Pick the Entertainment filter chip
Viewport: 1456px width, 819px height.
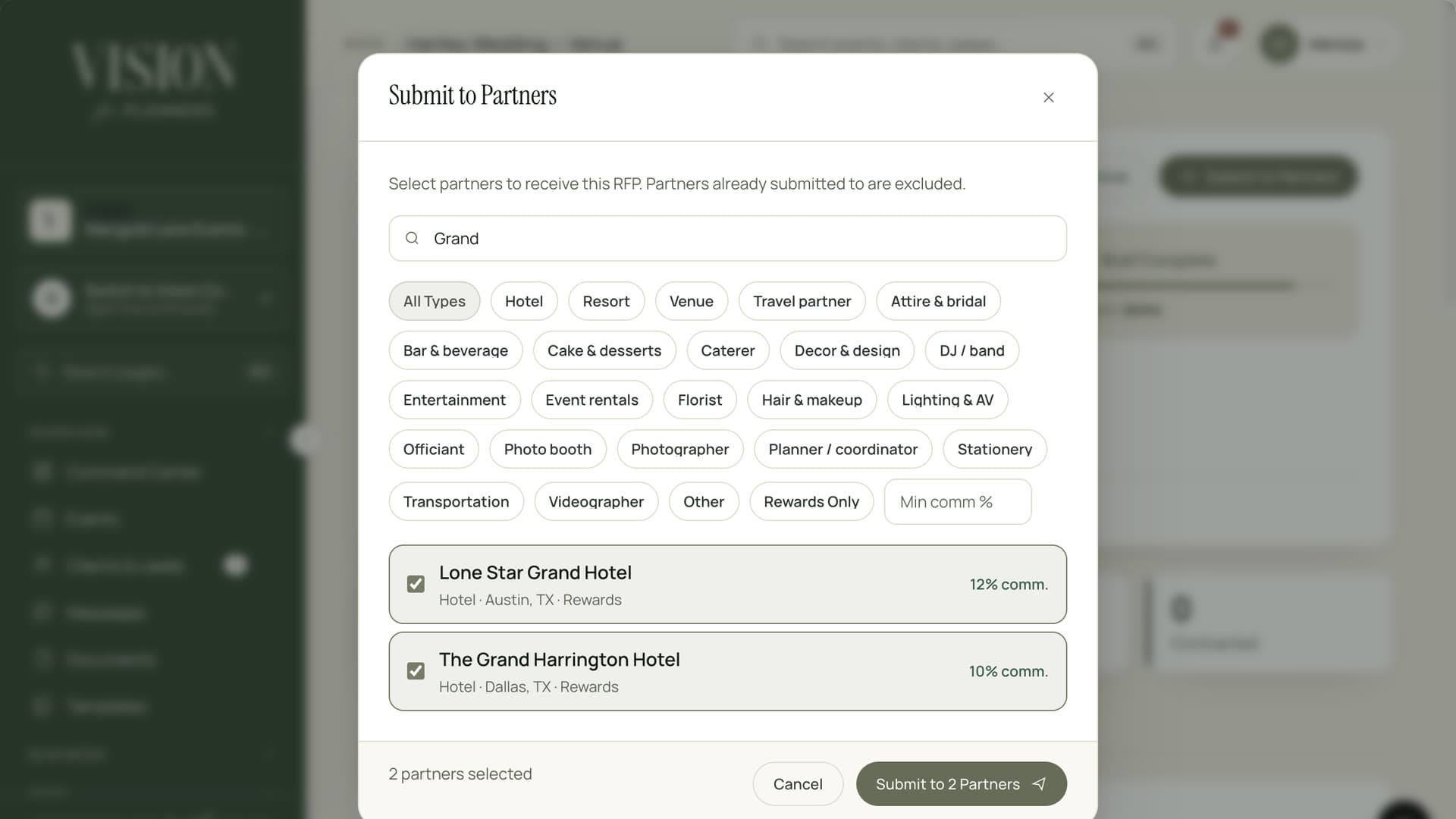coord(454,400)
